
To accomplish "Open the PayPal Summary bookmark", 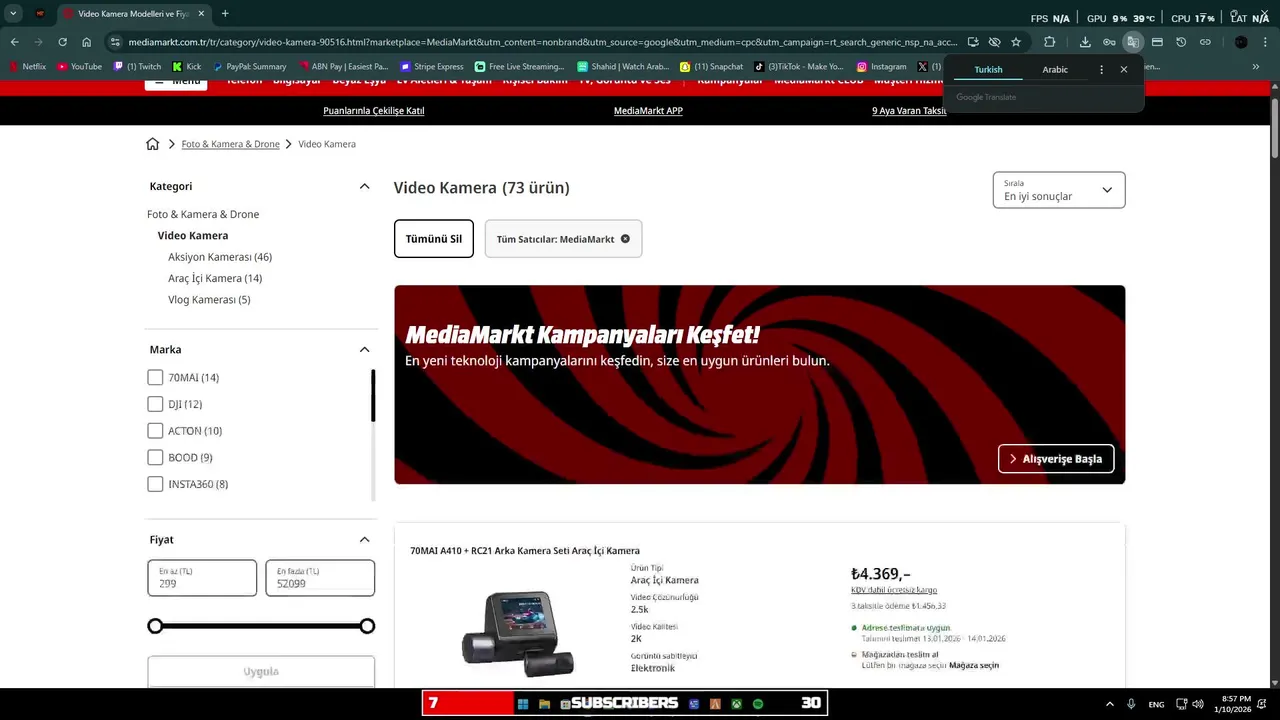I will tap(249, 67).
